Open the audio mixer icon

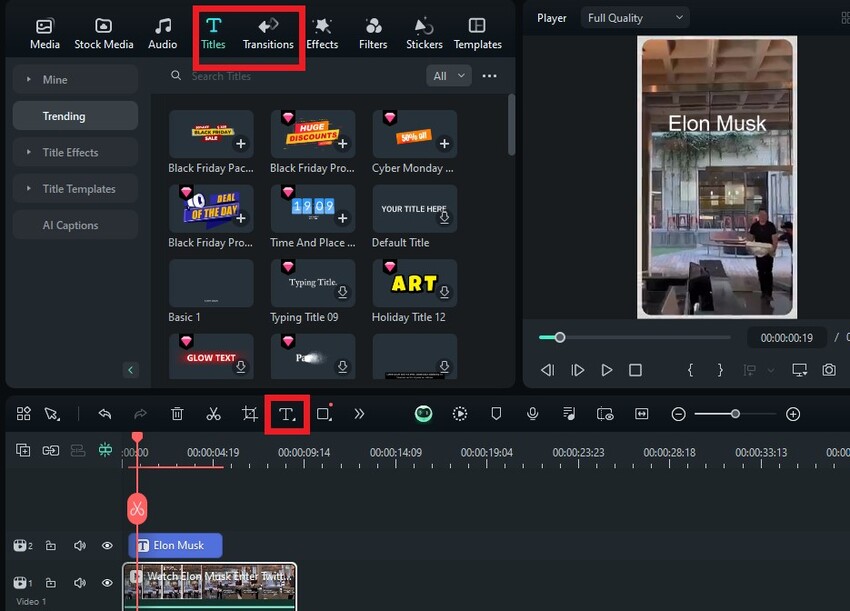569,414
